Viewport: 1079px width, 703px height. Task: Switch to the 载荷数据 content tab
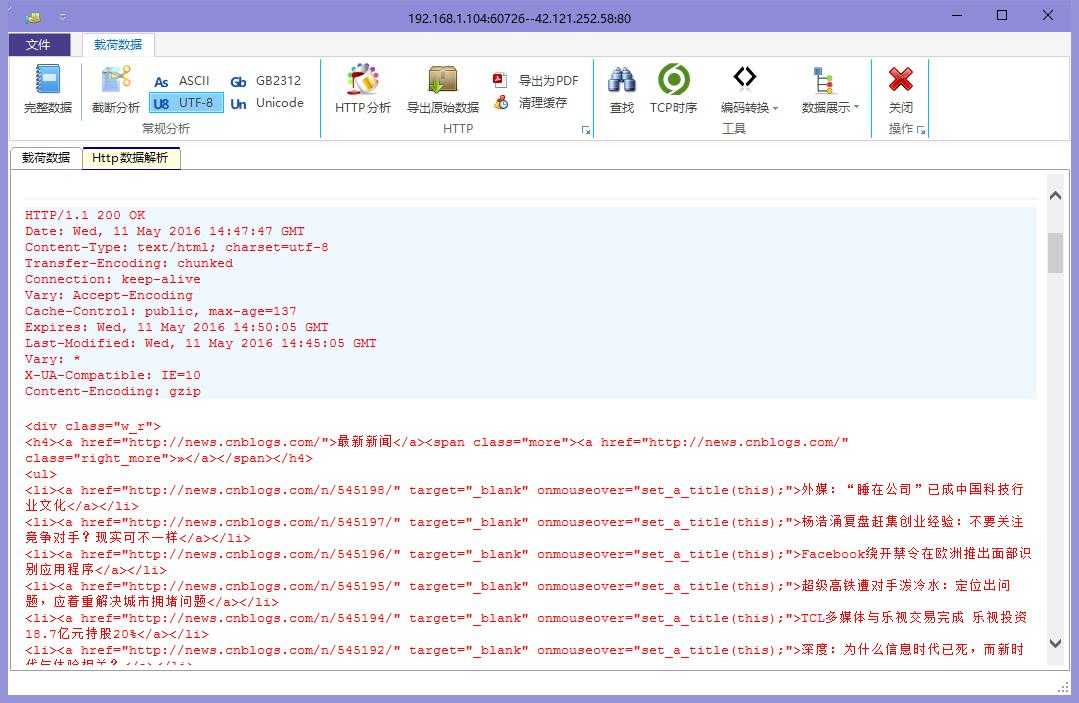coord(46,158)
